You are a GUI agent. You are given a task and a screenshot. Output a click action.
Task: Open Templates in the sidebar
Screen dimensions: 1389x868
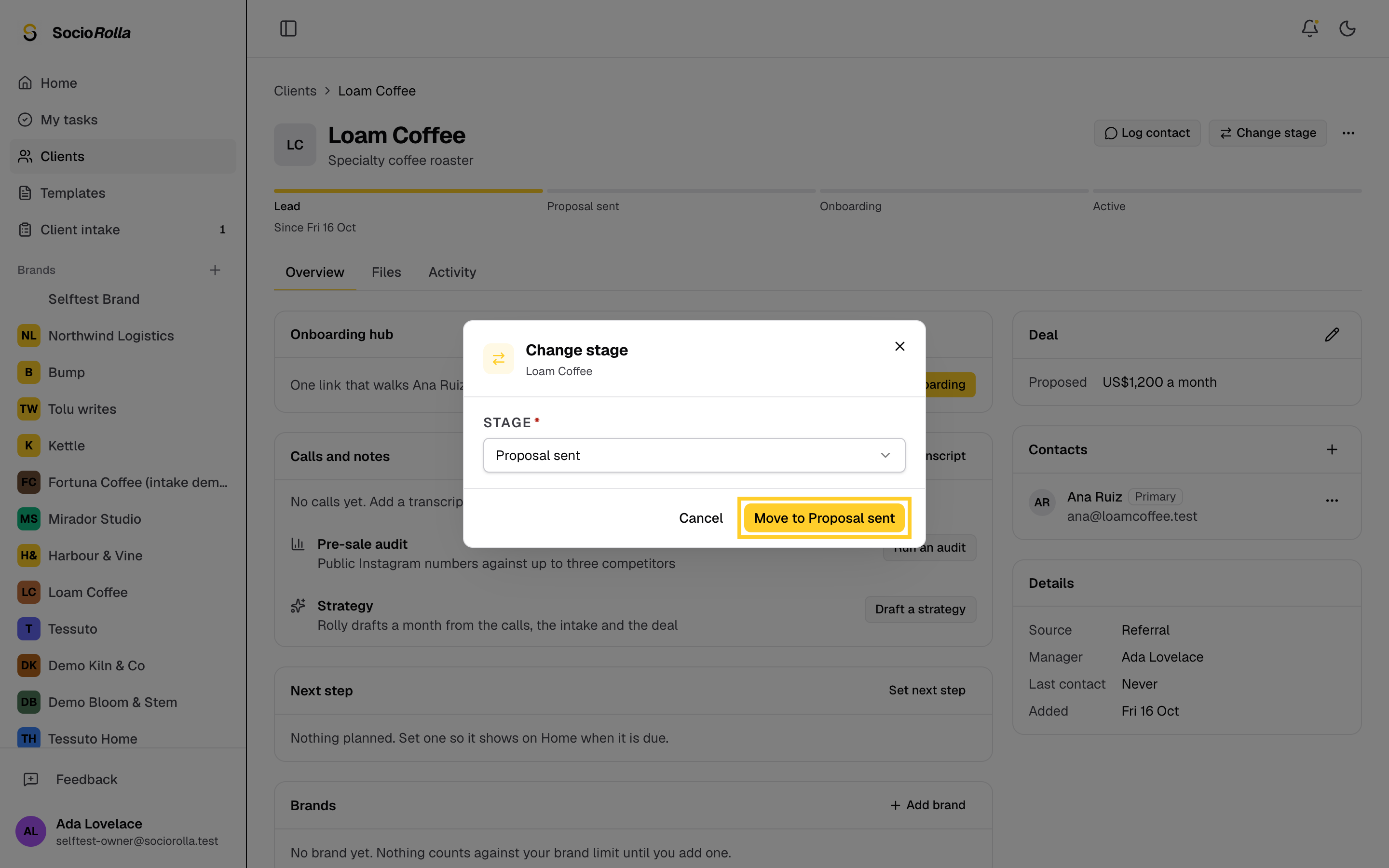[x=123, y=193]
